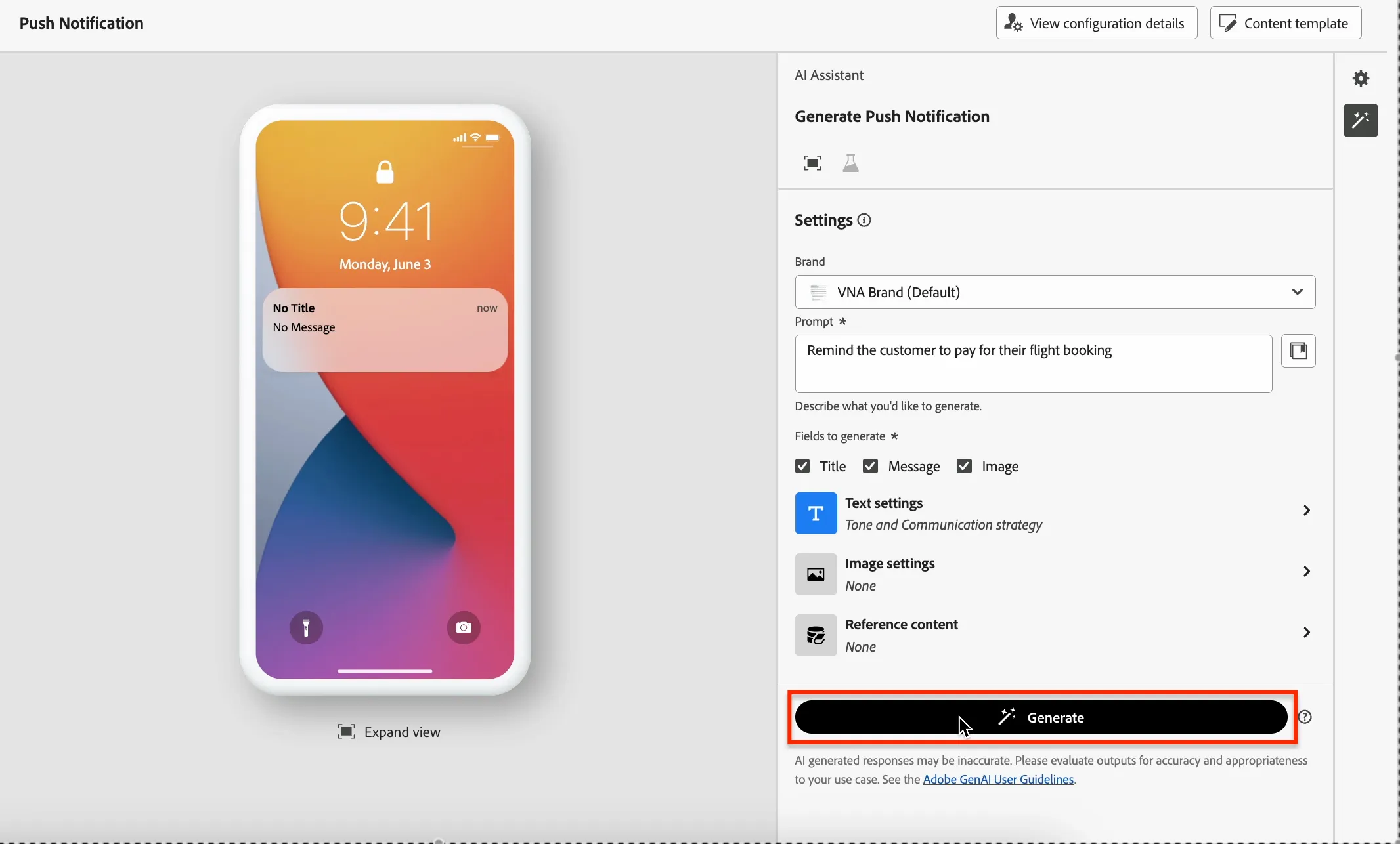This screenshot has height=844, width=1400.
Task: Uncheck the Image checkbox
Action: 964,466
